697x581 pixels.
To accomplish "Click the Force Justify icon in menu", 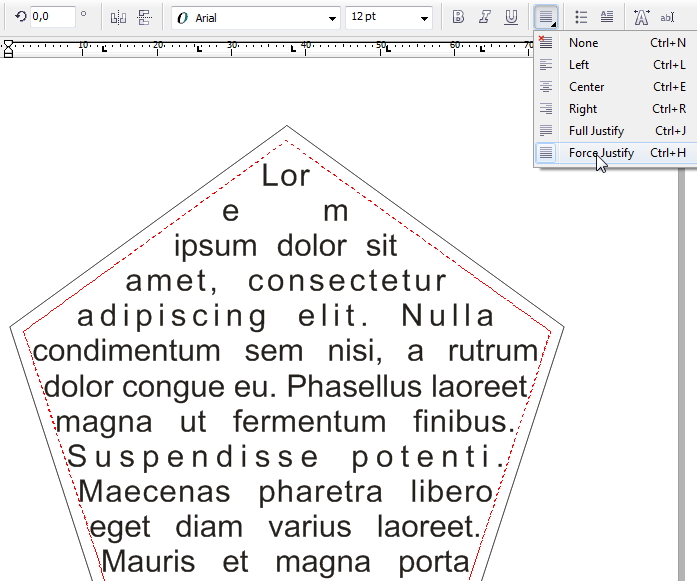I will pos(545,153).
